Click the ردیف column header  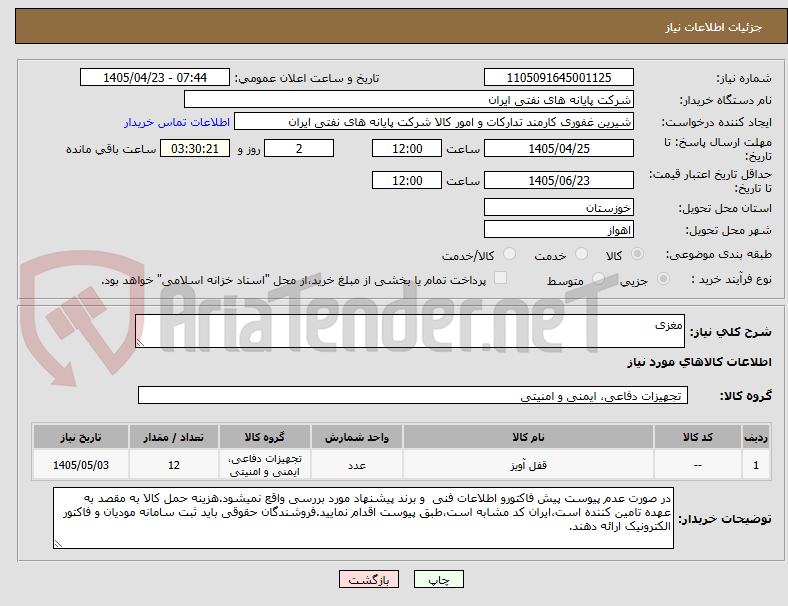pyautogui.click(x=756, y=437)
